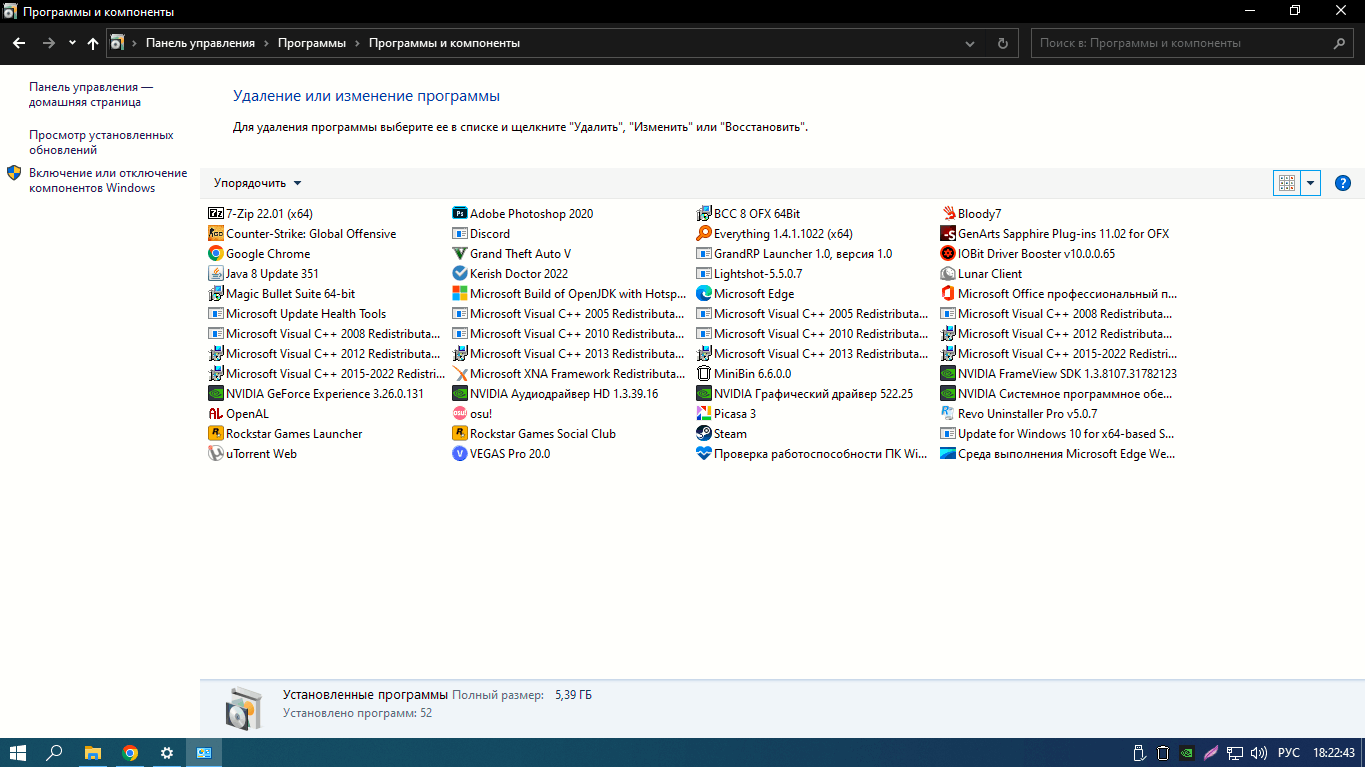The image size is (1365, 767).
Task: Open the Windows Start menu
Action: (18, 752)
